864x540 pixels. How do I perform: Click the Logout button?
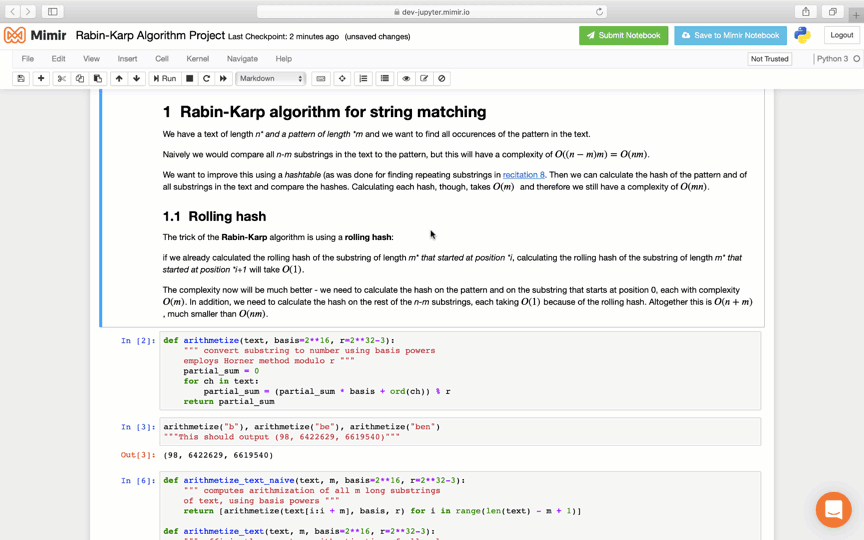(x=841, y=35)
